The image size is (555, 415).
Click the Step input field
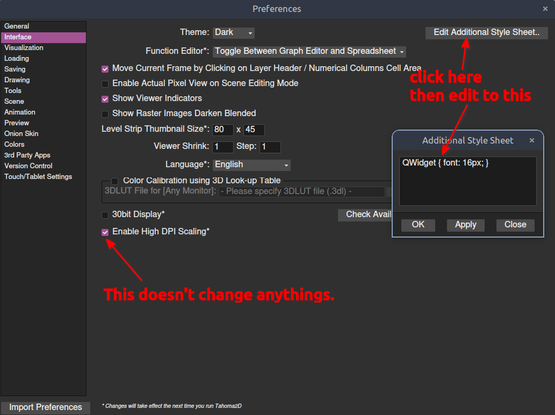270,147
